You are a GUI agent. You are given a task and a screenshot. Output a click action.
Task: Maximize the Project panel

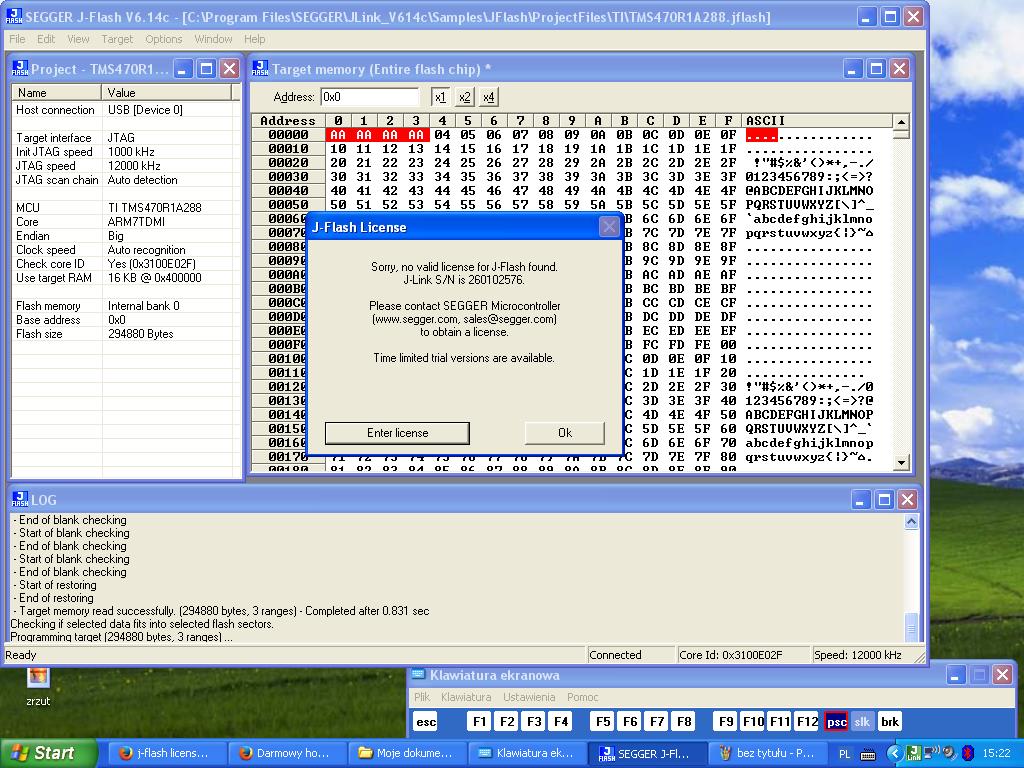click(x=206, y=69)
